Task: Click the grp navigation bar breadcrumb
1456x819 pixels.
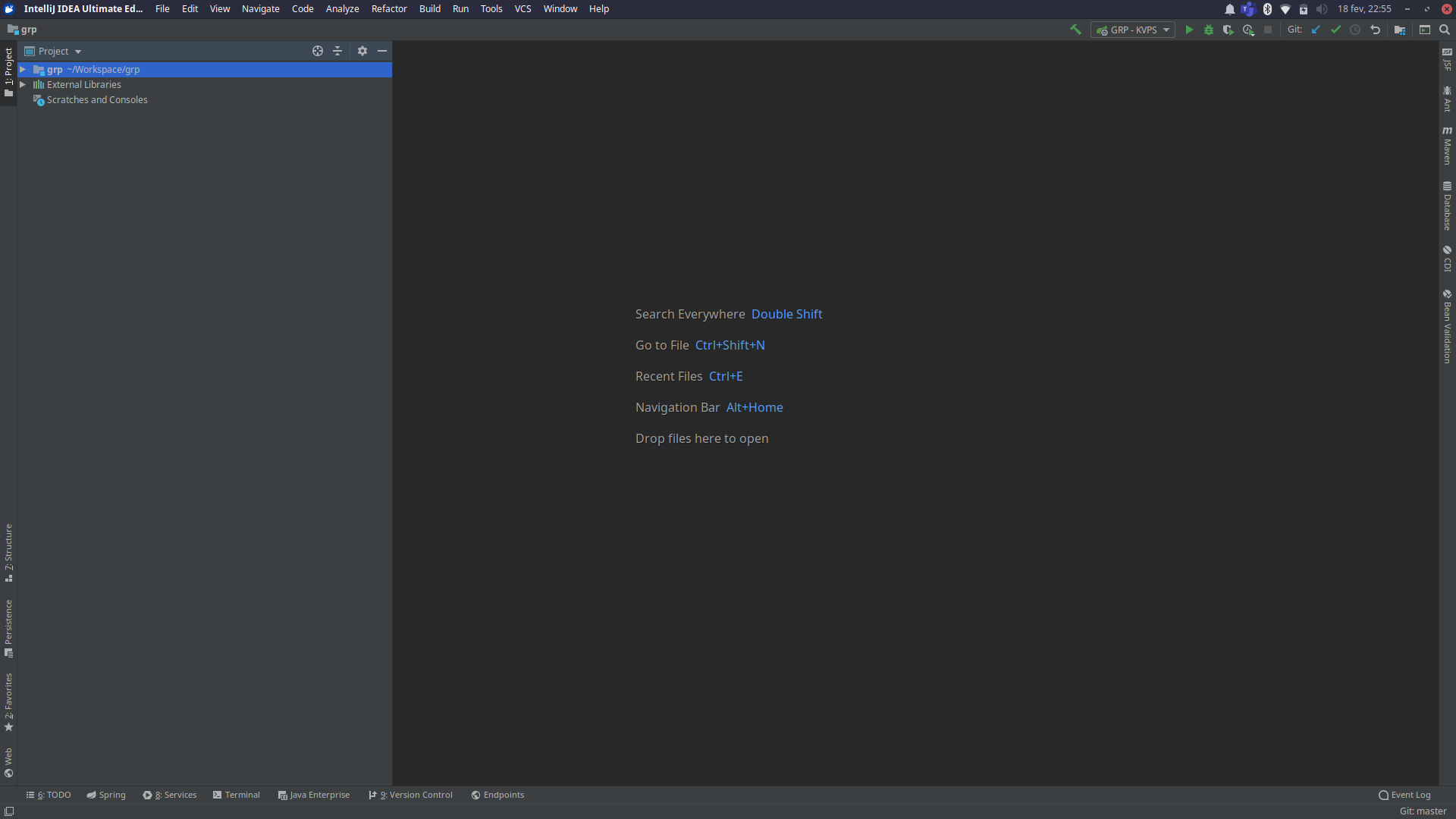Action: [22, 30]
